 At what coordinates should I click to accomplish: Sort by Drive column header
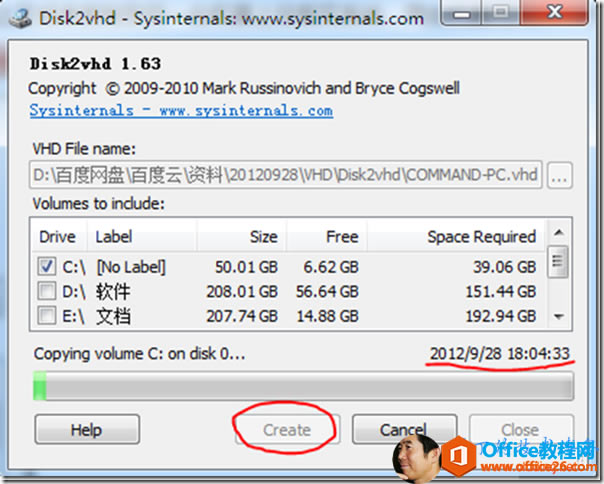point(57,237)
